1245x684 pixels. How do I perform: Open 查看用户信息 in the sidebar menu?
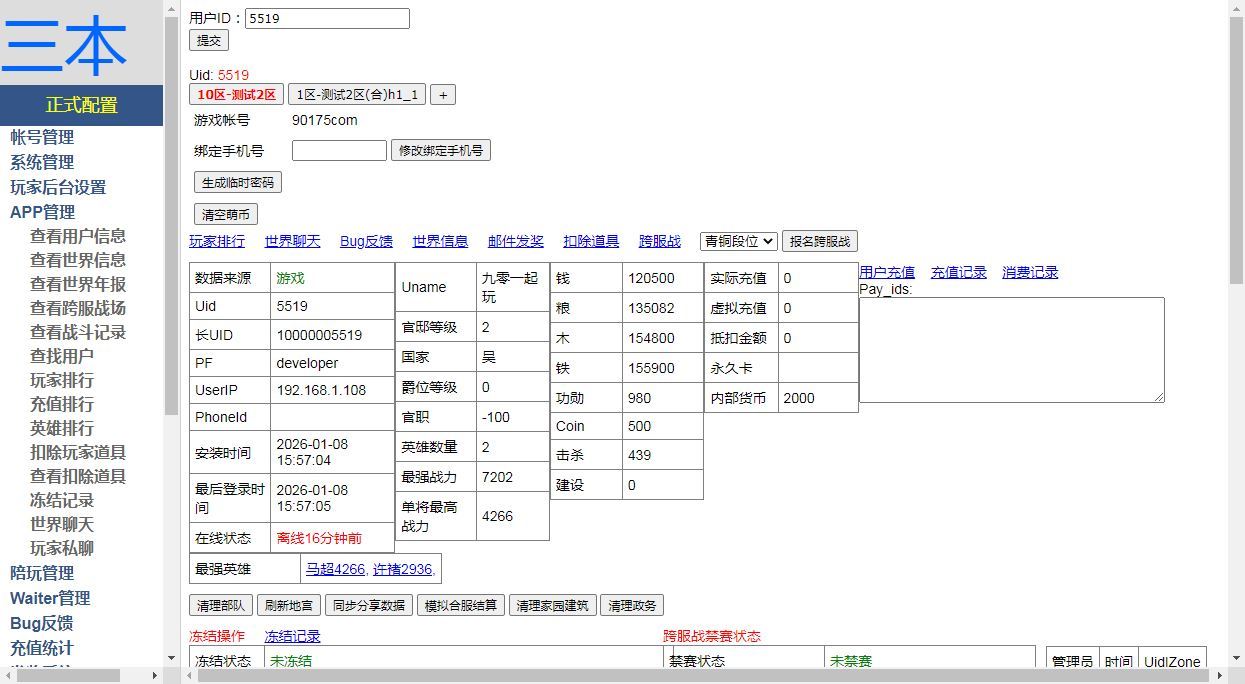79,235
